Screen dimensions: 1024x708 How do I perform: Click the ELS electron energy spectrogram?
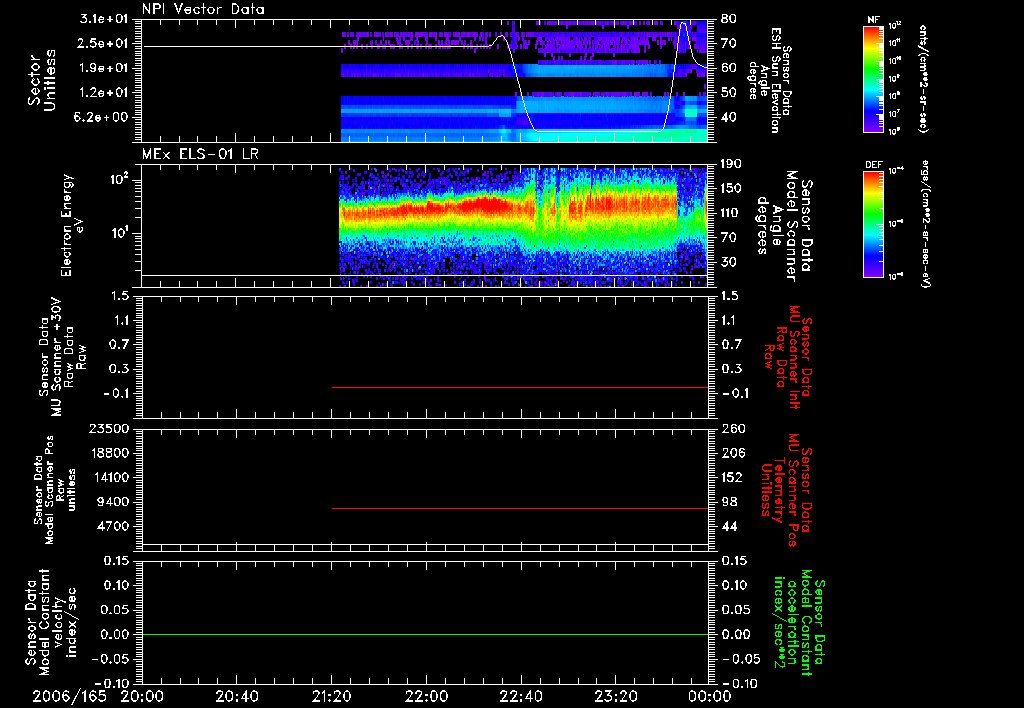pyautogui.click(x=425, y=225)
